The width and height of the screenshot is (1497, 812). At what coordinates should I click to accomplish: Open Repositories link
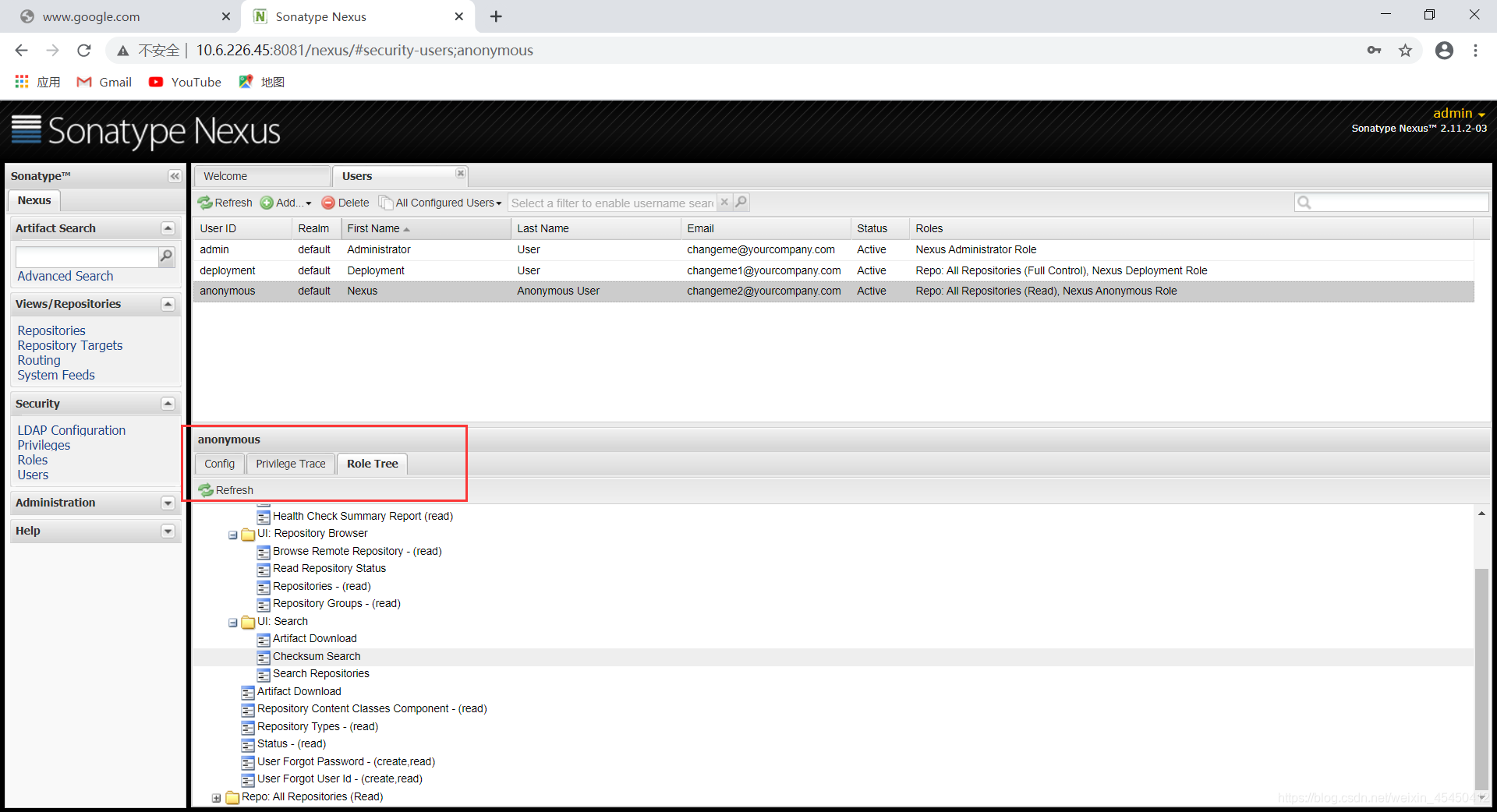[51, 330]
